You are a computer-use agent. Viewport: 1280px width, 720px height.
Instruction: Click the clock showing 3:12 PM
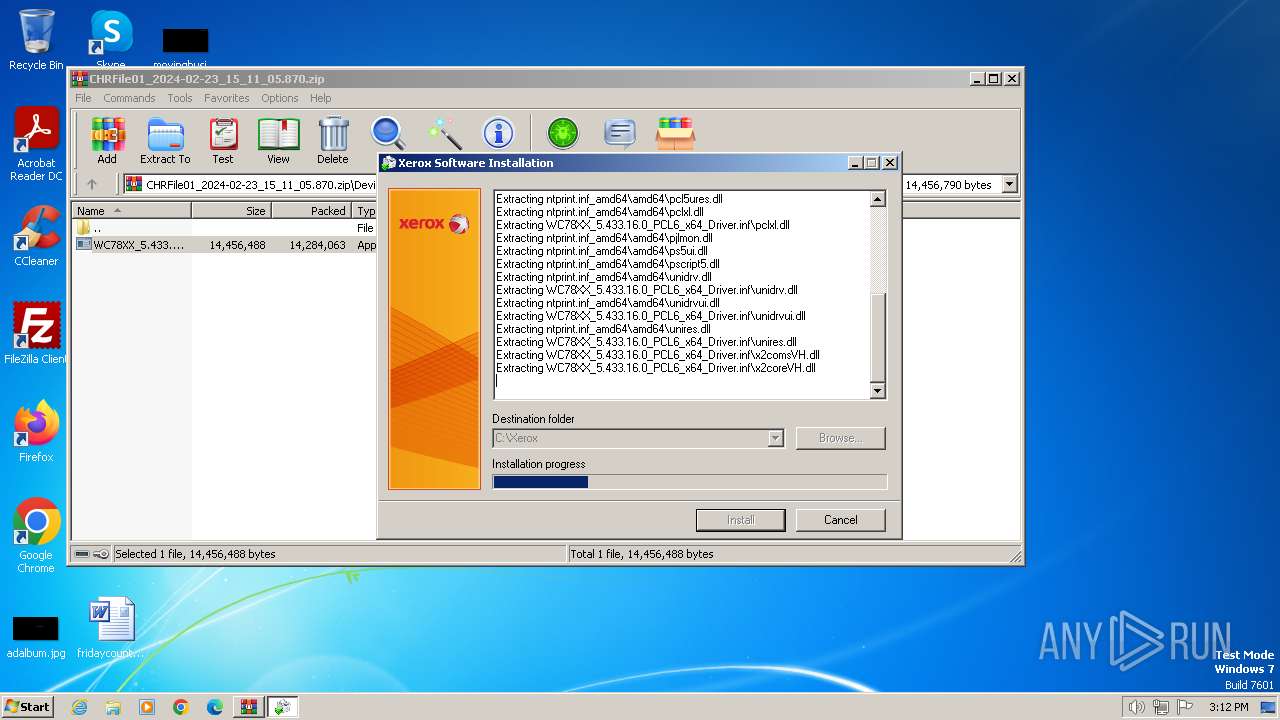click(x=1228, y=707)
